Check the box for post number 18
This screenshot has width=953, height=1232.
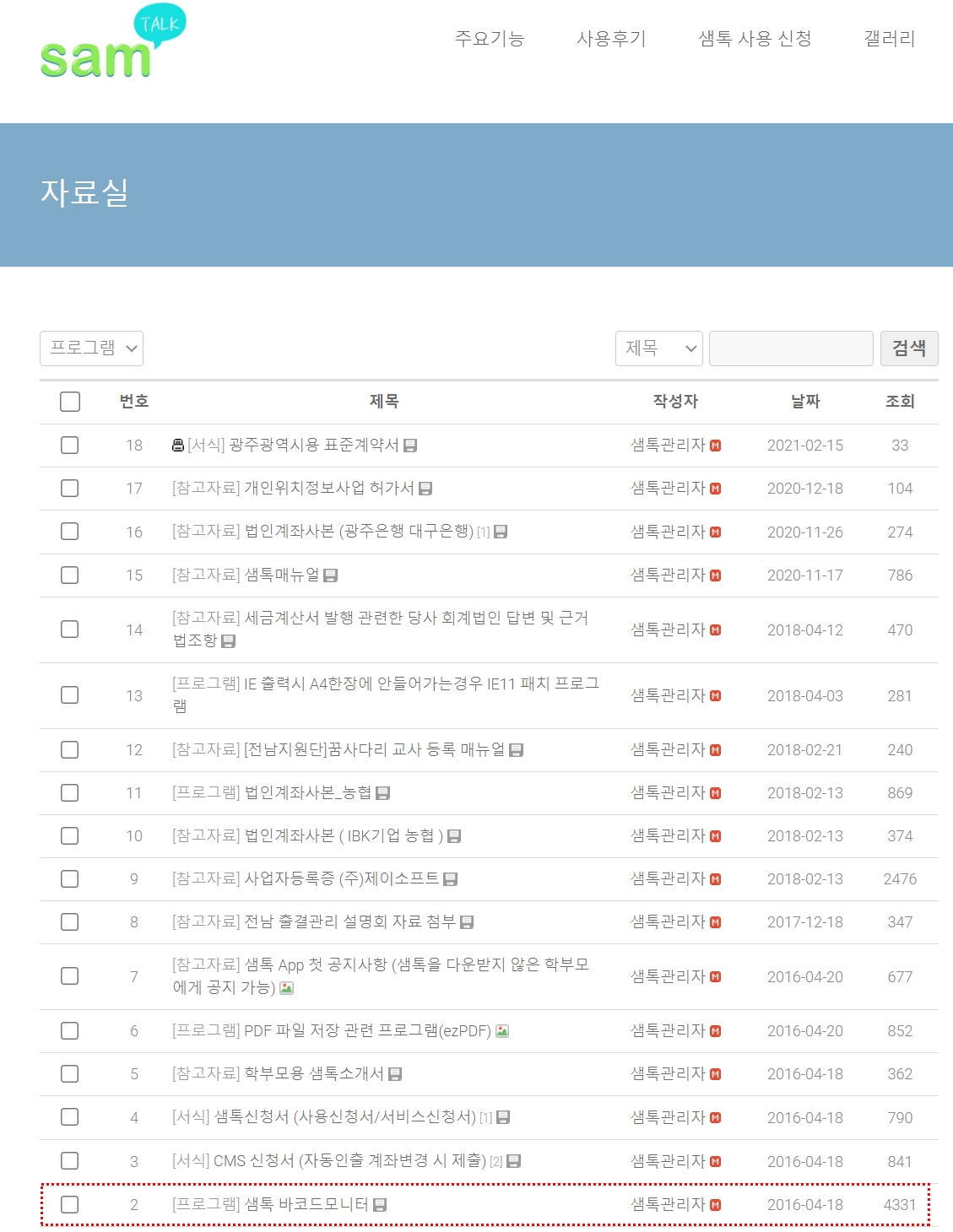coord(70,445)
